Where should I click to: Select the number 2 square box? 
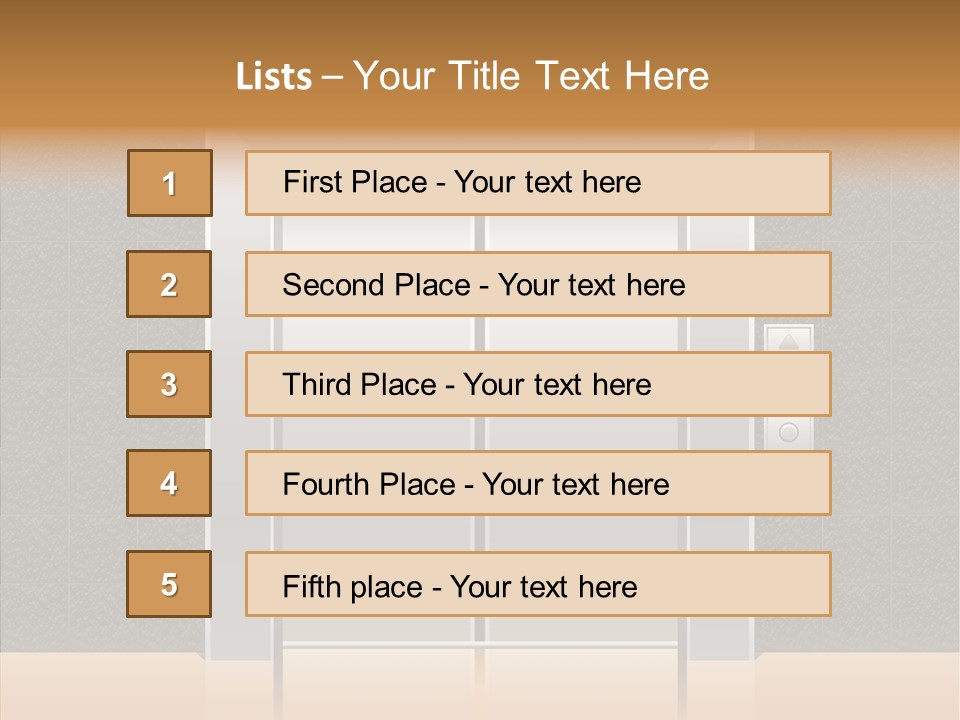169,284
